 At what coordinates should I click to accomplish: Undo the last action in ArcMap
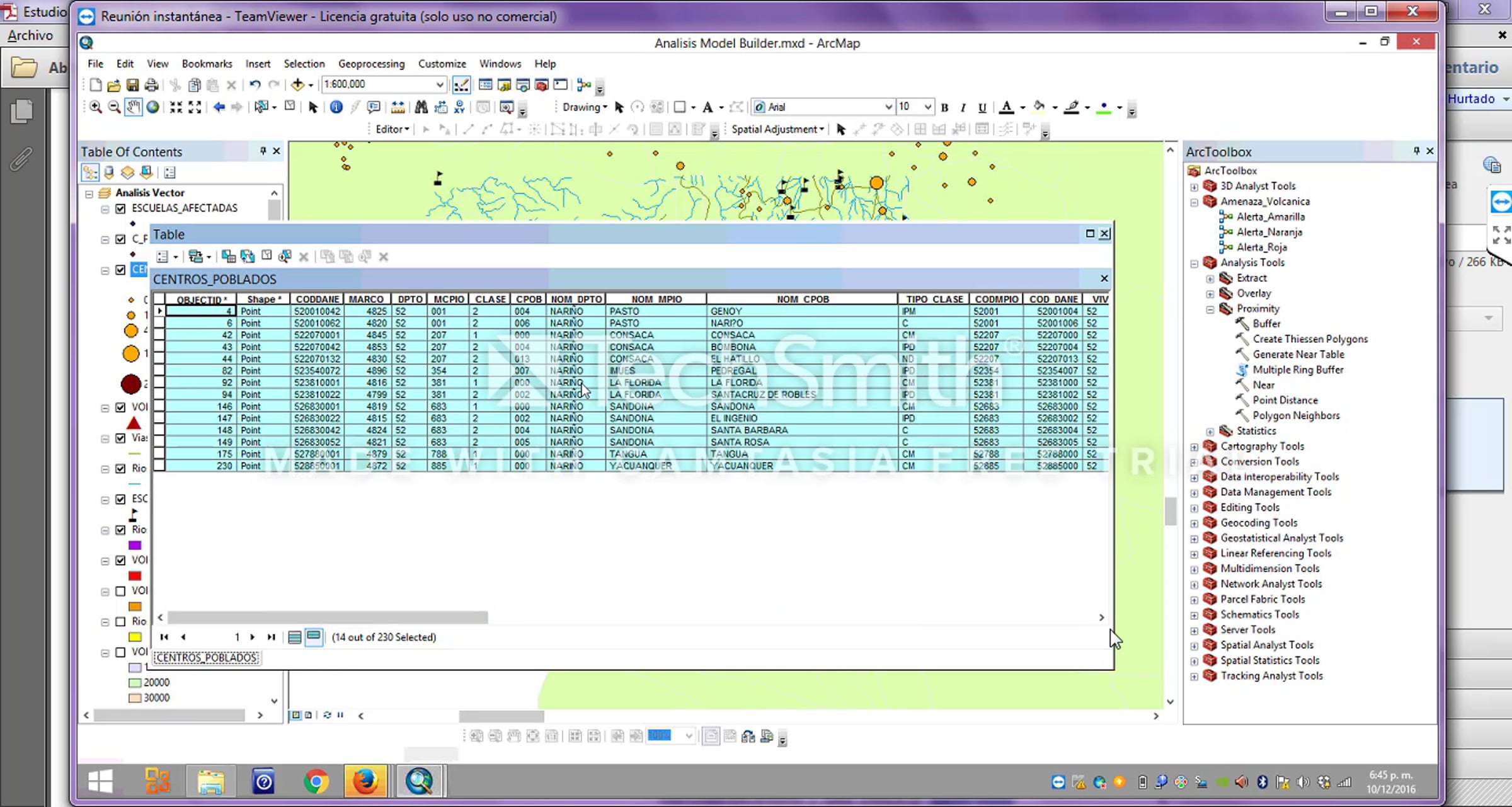click(x=255, y=85)
